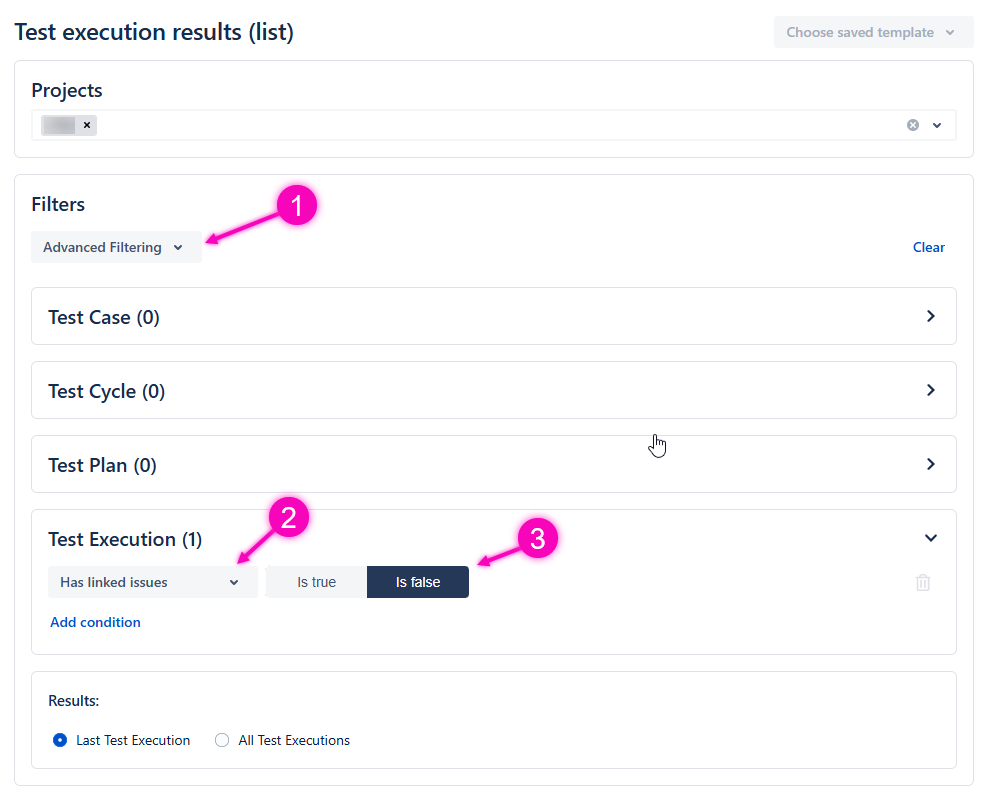Screen dimensions: 987x794
Task: Remove the selected project tag
Action: [87, 125]
